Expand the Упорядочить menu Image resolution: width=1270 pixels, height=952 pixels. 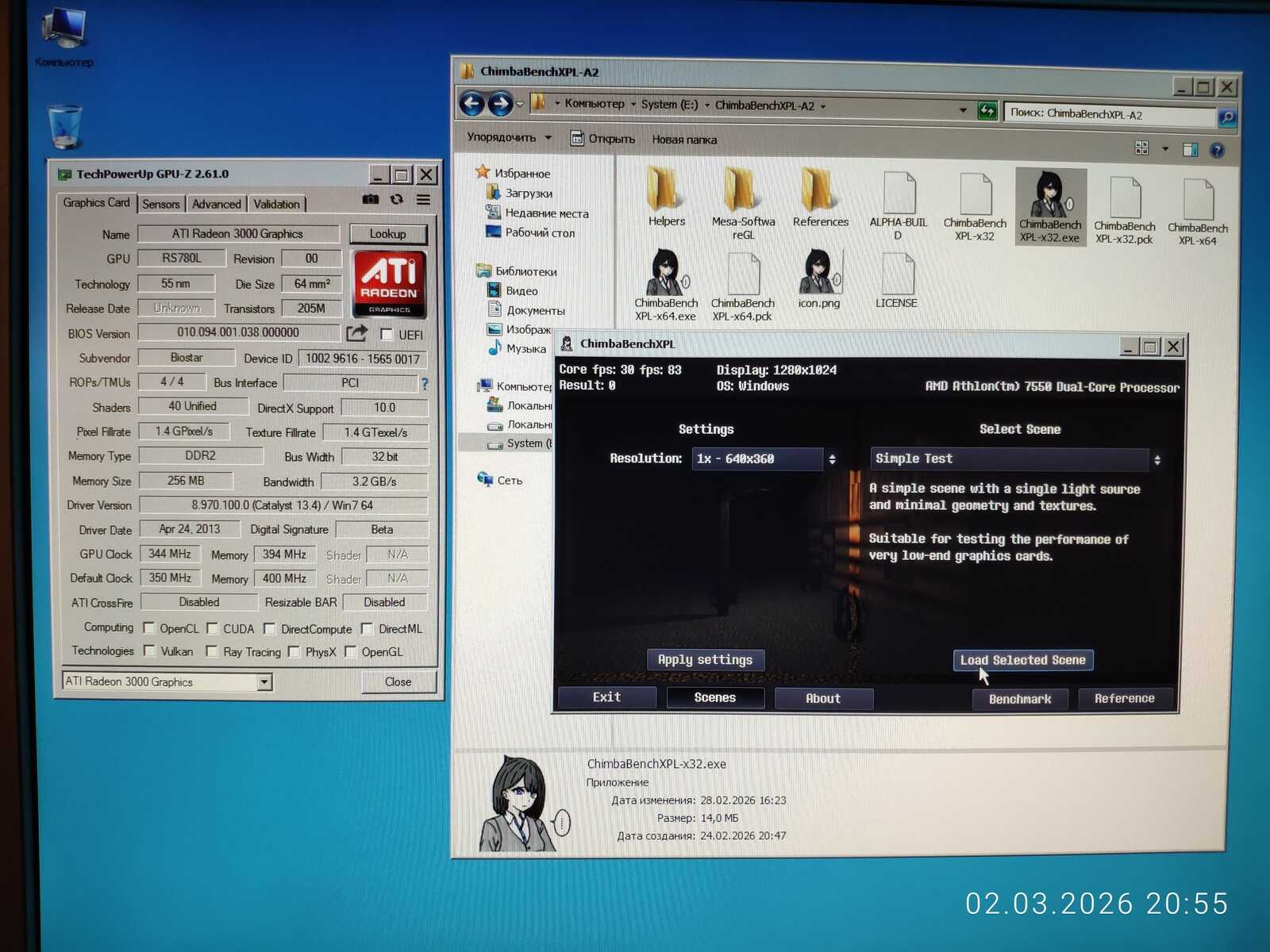pos(509,137)
